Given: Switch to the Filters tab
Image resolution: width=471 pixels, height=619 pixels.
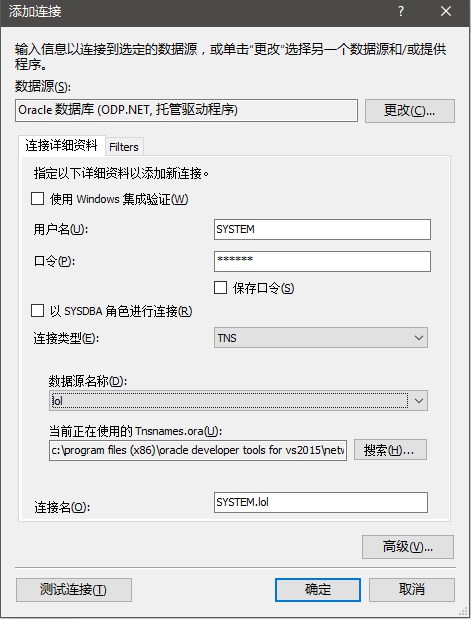Looking at the screenshot, I should pyautogui.click(x=124, y=147).
